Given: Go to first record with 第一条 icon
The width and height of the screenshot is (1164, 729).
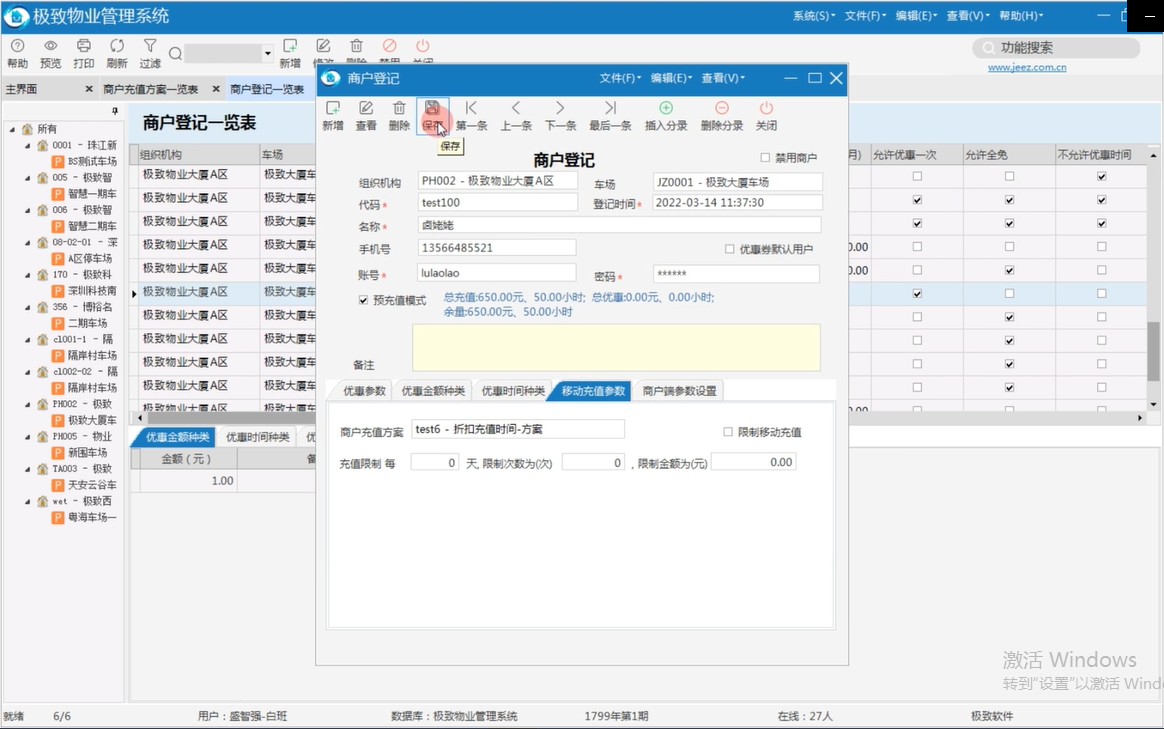Looking at the screenshot, I should pyautogui.click(x=471, y=109).
